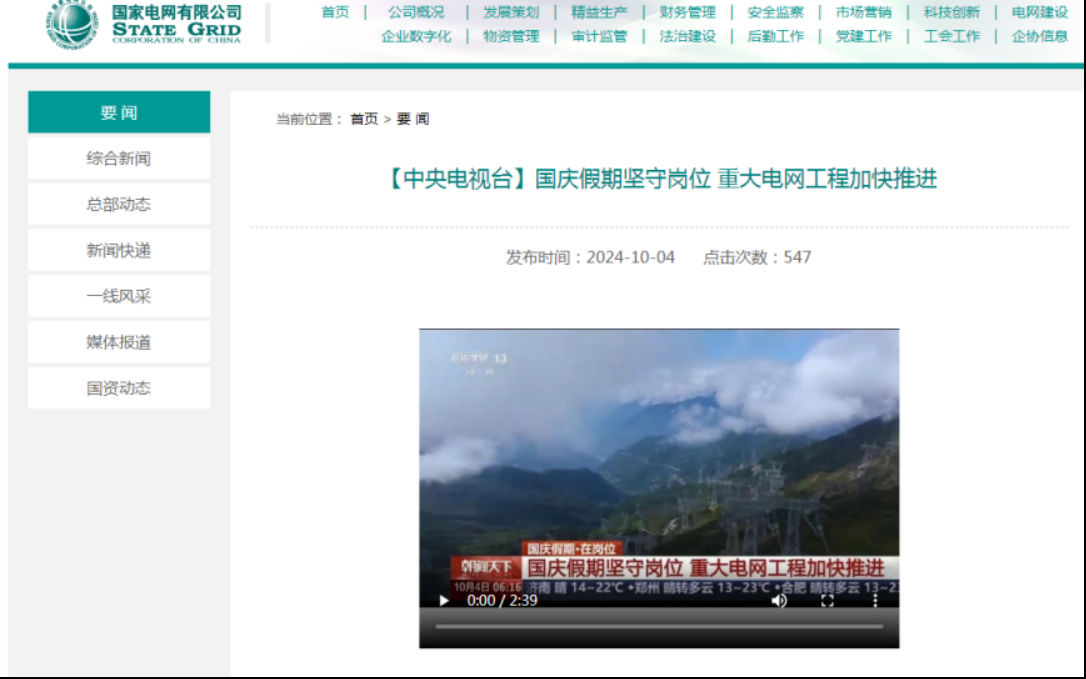Viewport: 1086px width, 679px height.
Task: Open 党建工作 navigation item
Action: [x=863, y=36]
